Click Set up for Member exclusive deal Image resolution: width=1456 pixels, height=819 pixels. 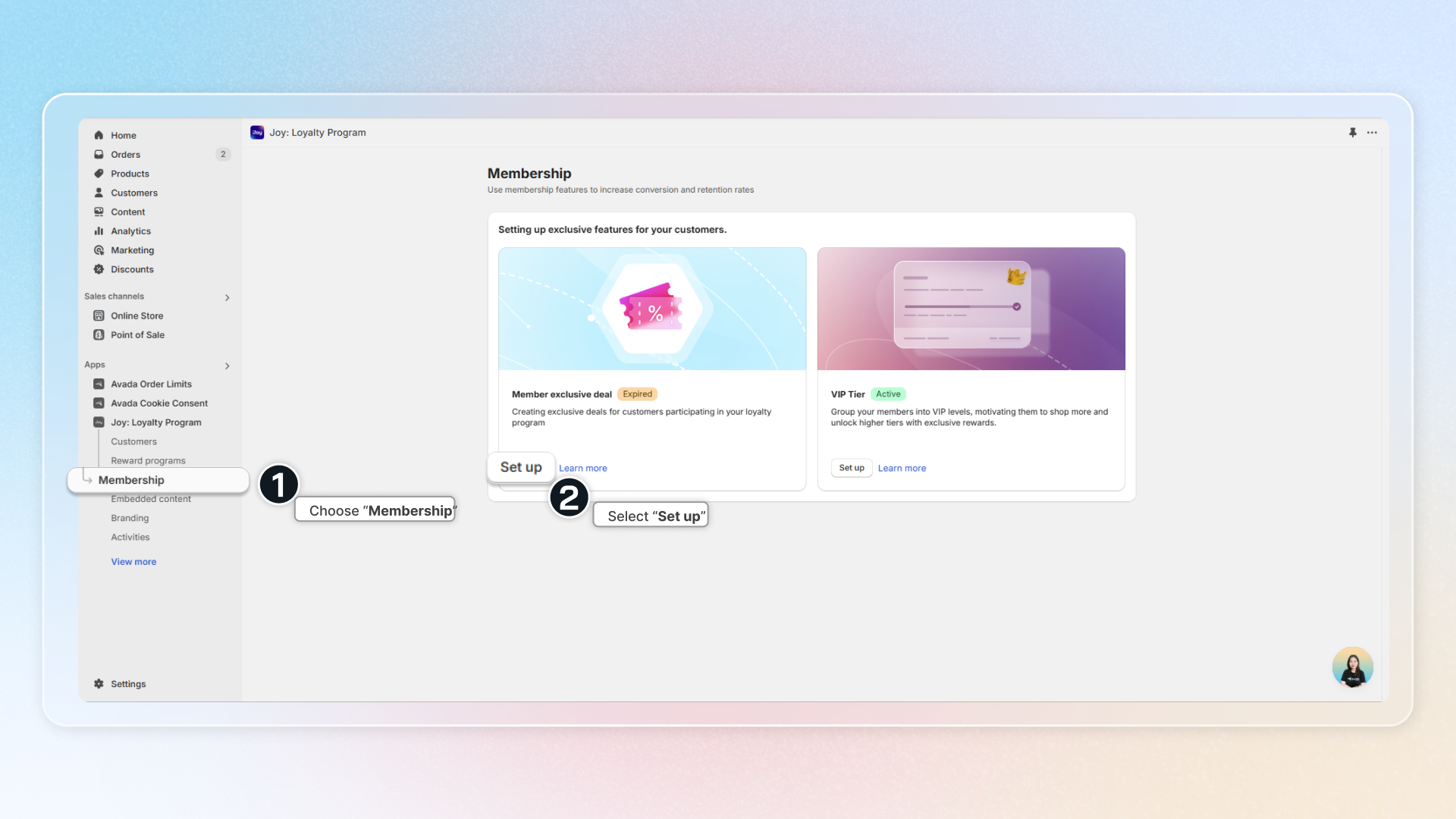pyautogui.click(x=521, y=467)
